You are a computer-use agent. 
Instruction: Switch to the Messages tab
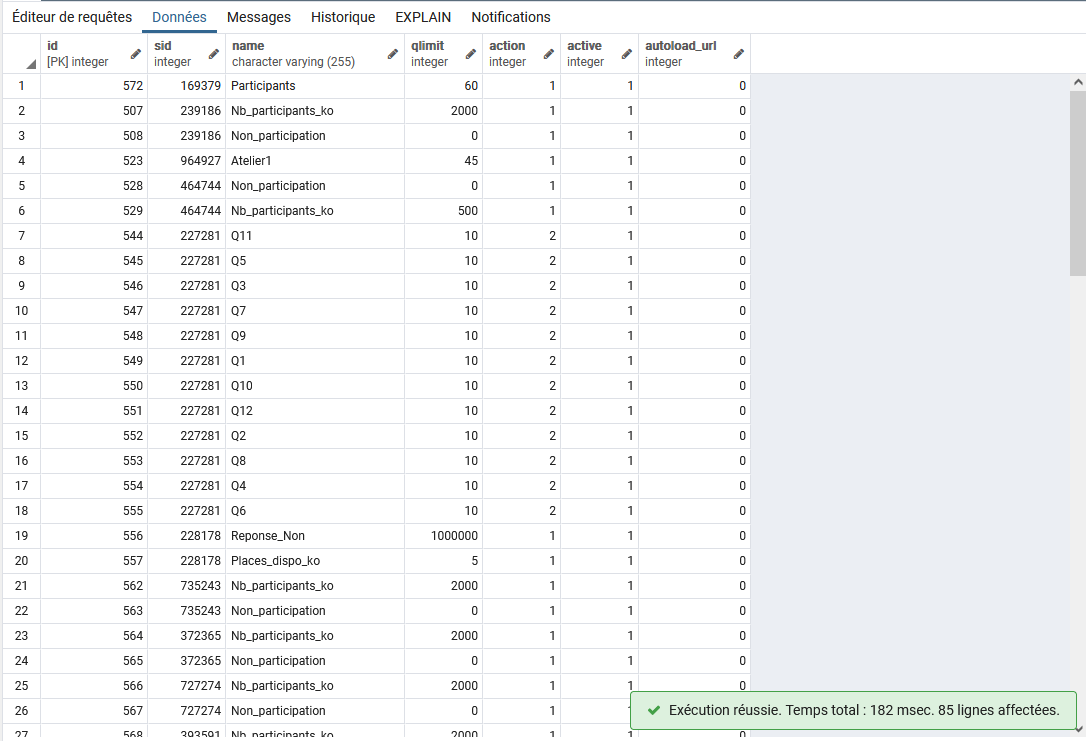point(259,17)
